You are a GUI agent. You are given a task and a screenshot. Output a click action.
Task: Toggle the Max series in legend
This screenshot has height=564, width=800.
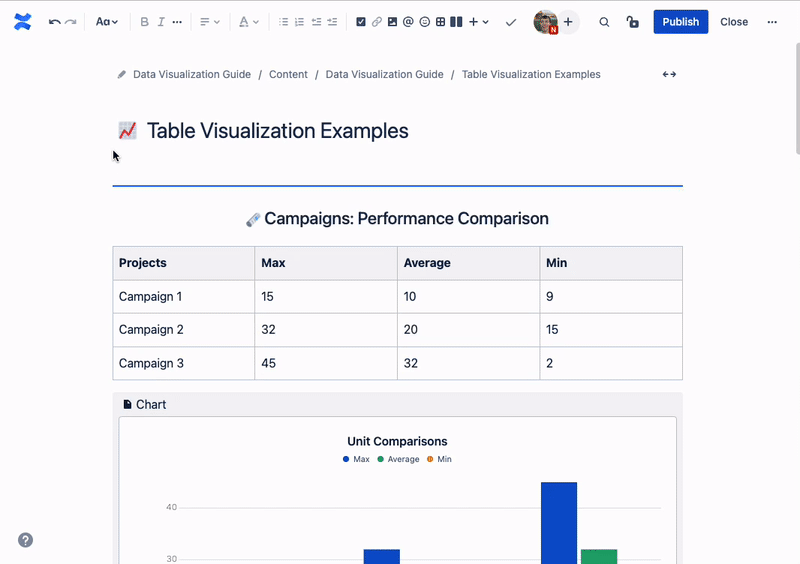356,459
